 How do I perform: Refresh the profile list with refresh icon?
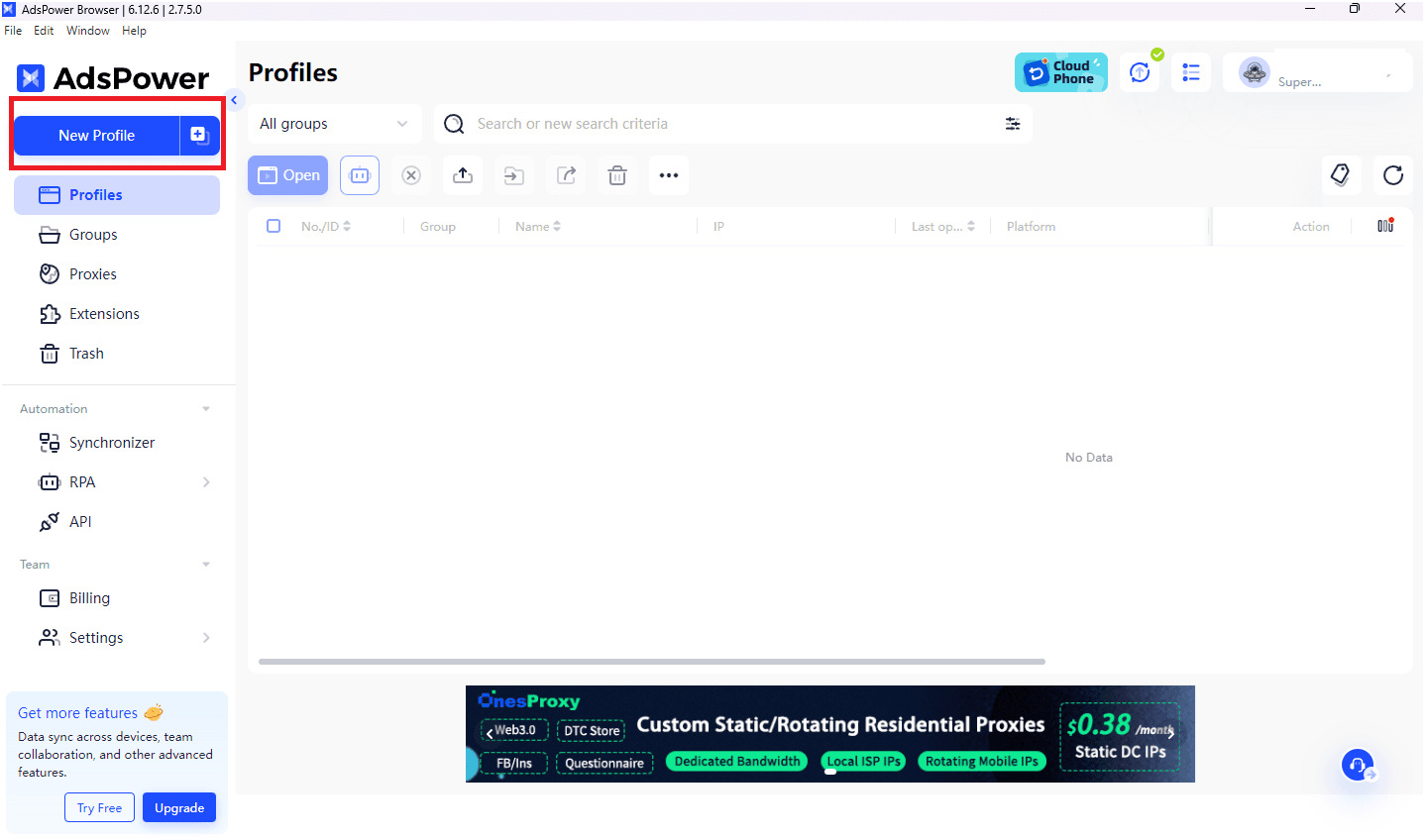[x=1393, y=175]
